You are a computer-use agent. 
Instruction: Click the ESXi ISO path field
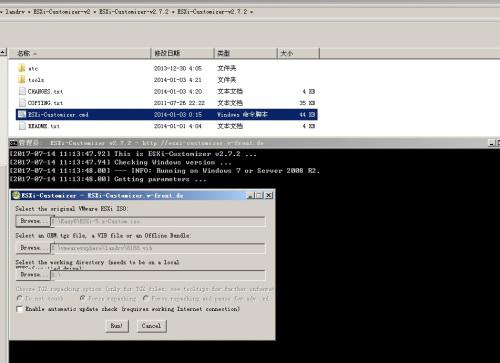pos(158,221)
